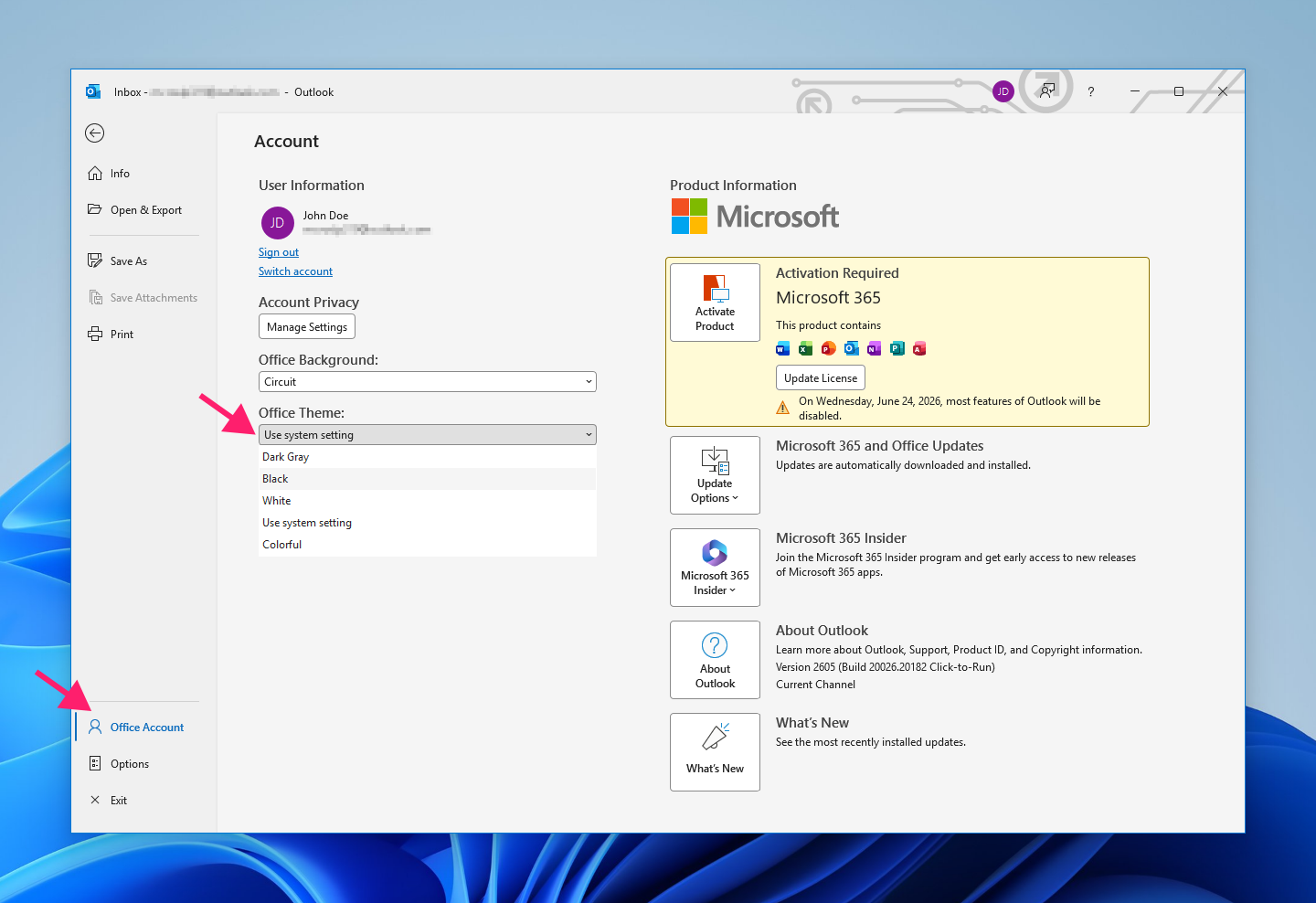Click the Info home icon
Screen dimensions: 1316x903
pyautogui.click(x=95, y=174)
